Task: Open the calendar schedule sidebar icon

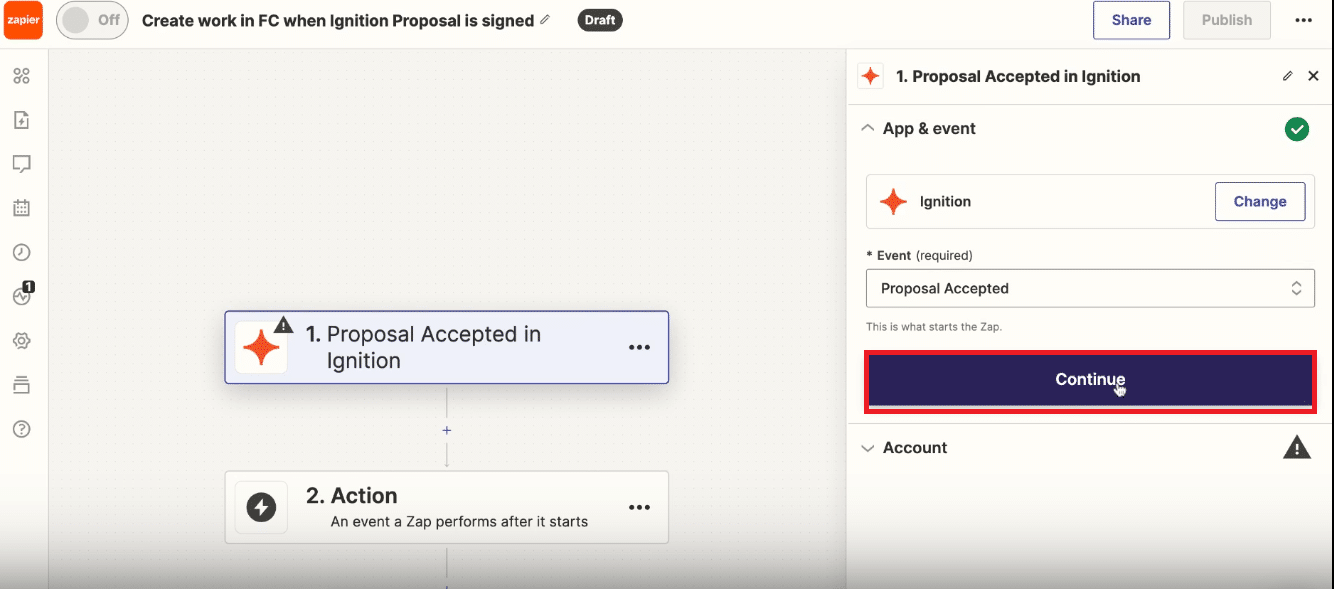Action: pos(21,208)
